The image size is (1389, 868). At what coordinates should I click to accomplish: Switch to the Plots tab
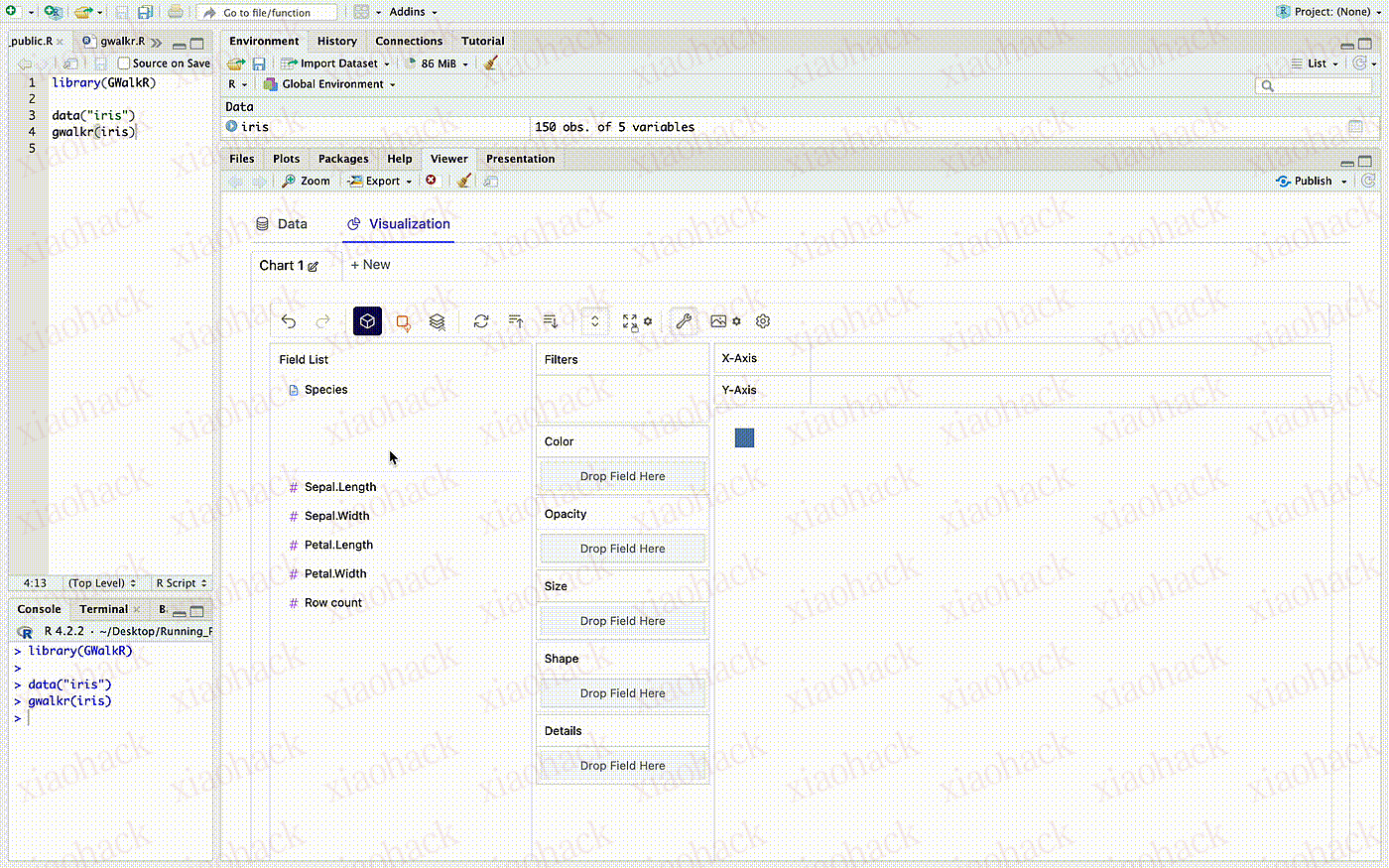click(286, 159)
